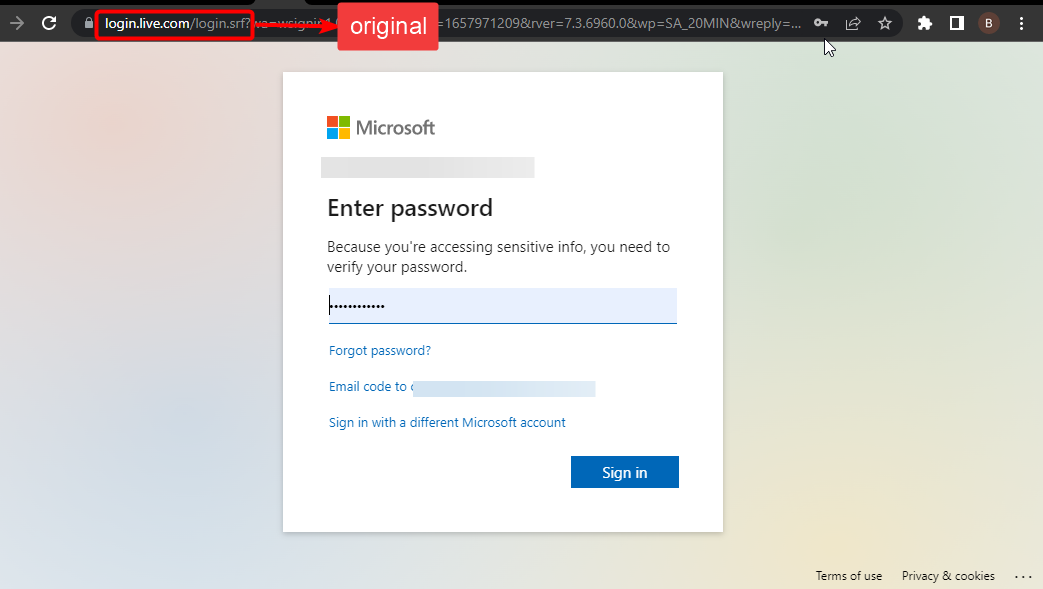
Task: Choose the Email code to option
Action: click(368, 387)
